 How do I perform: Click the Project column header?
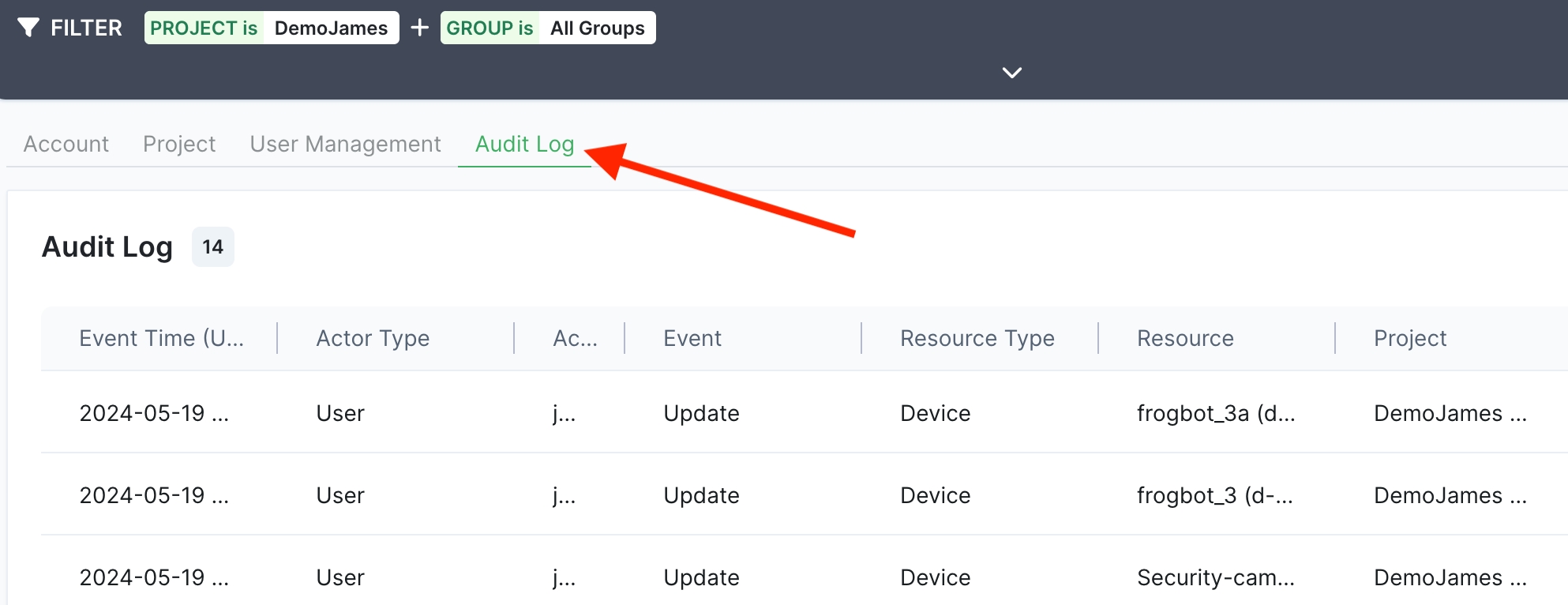click(x=1410, y=338)
